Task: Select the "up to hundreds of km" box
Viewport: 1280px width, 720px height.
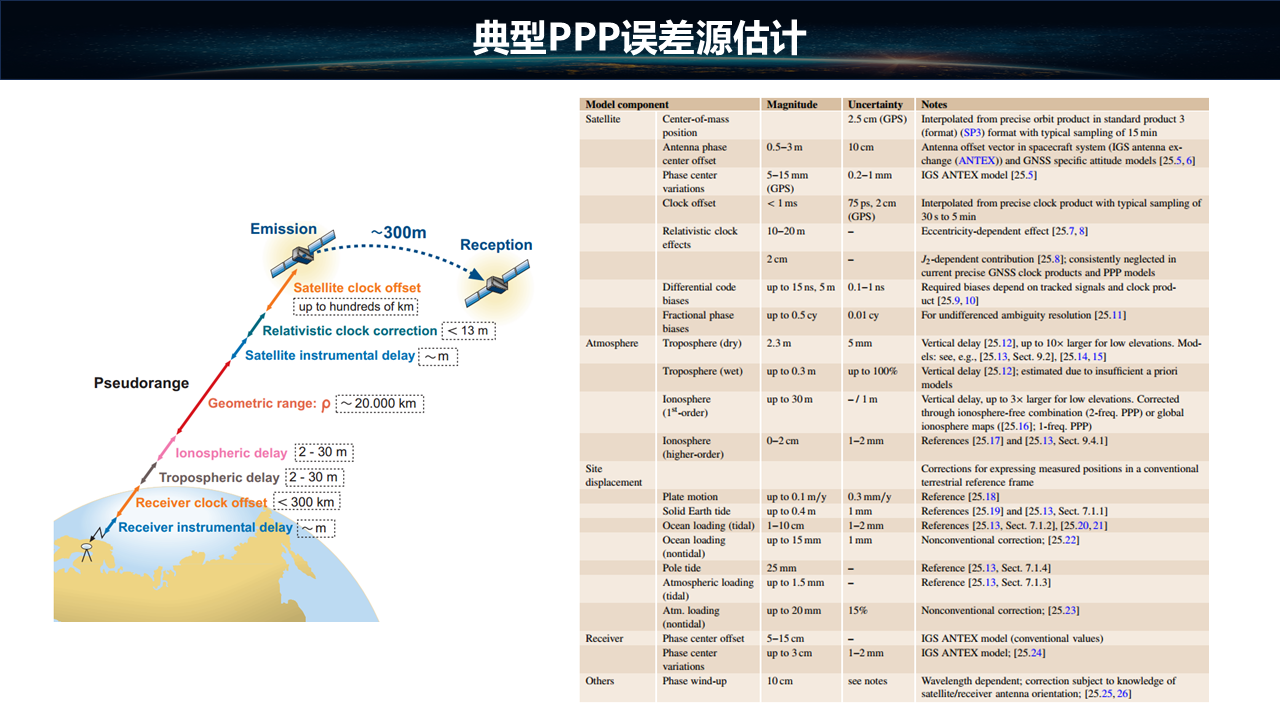Action: [356, 307]
